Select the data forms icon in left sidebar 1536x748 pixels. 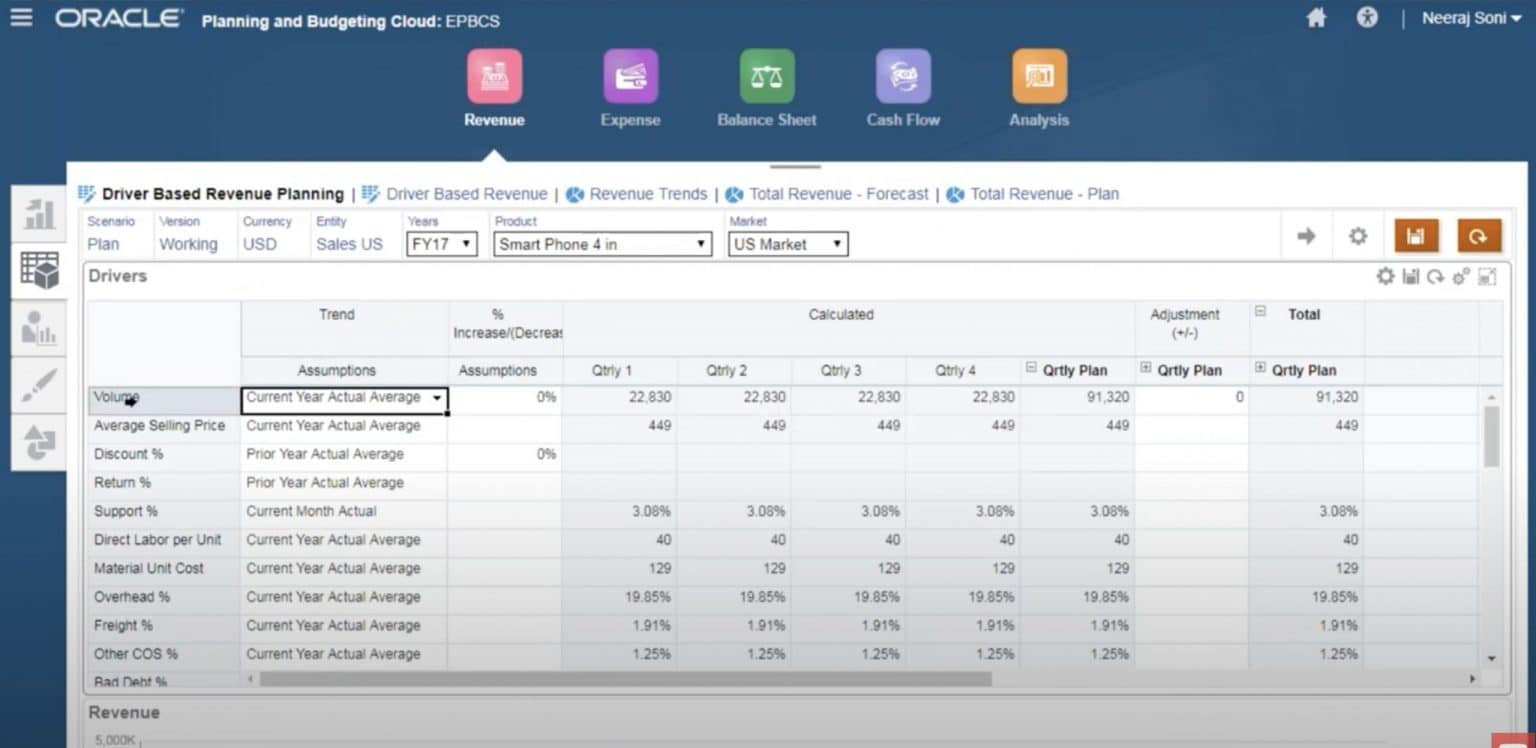click(38, 271)
